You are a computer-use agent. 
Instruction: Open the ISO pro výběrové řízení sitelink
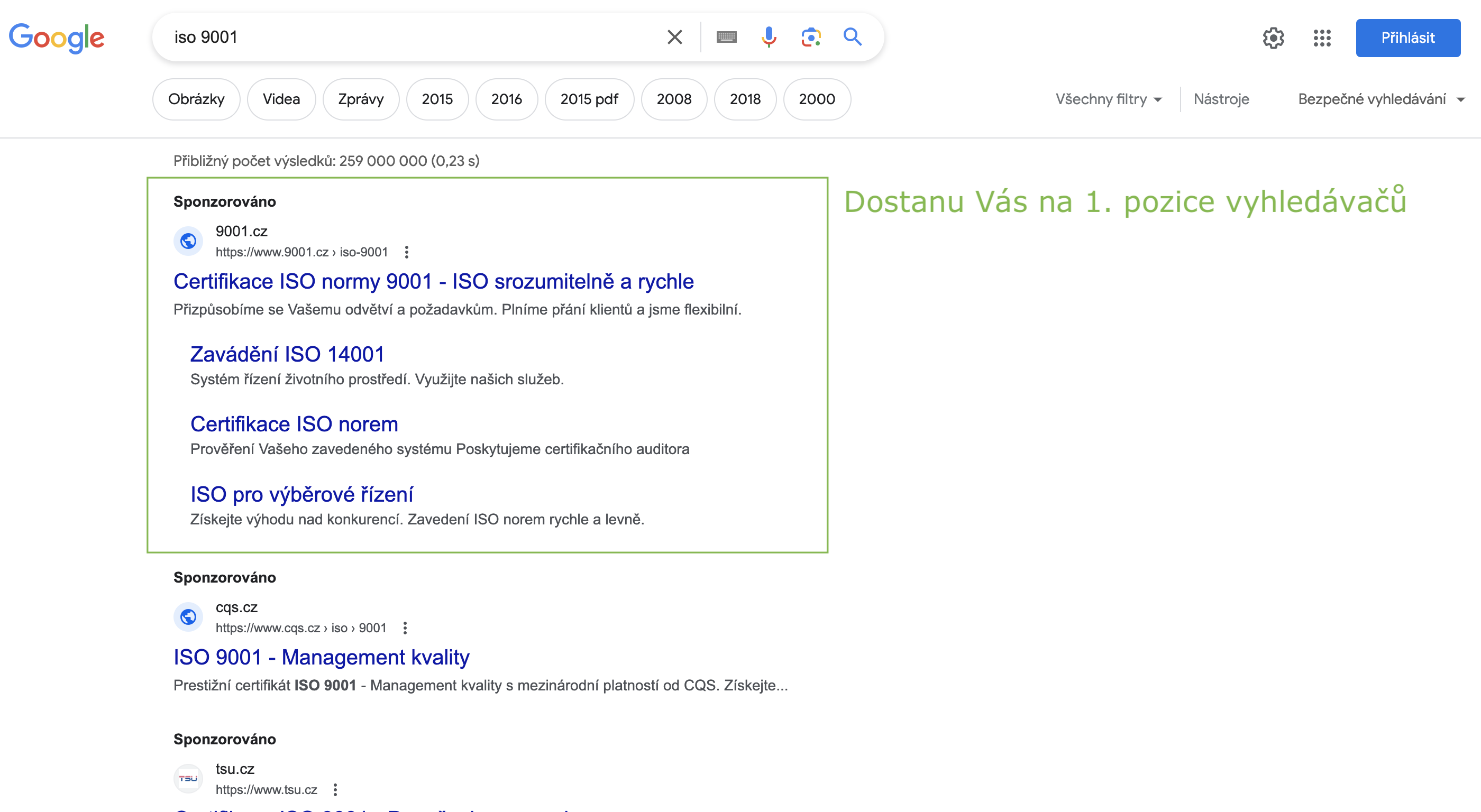pos(301,494)
